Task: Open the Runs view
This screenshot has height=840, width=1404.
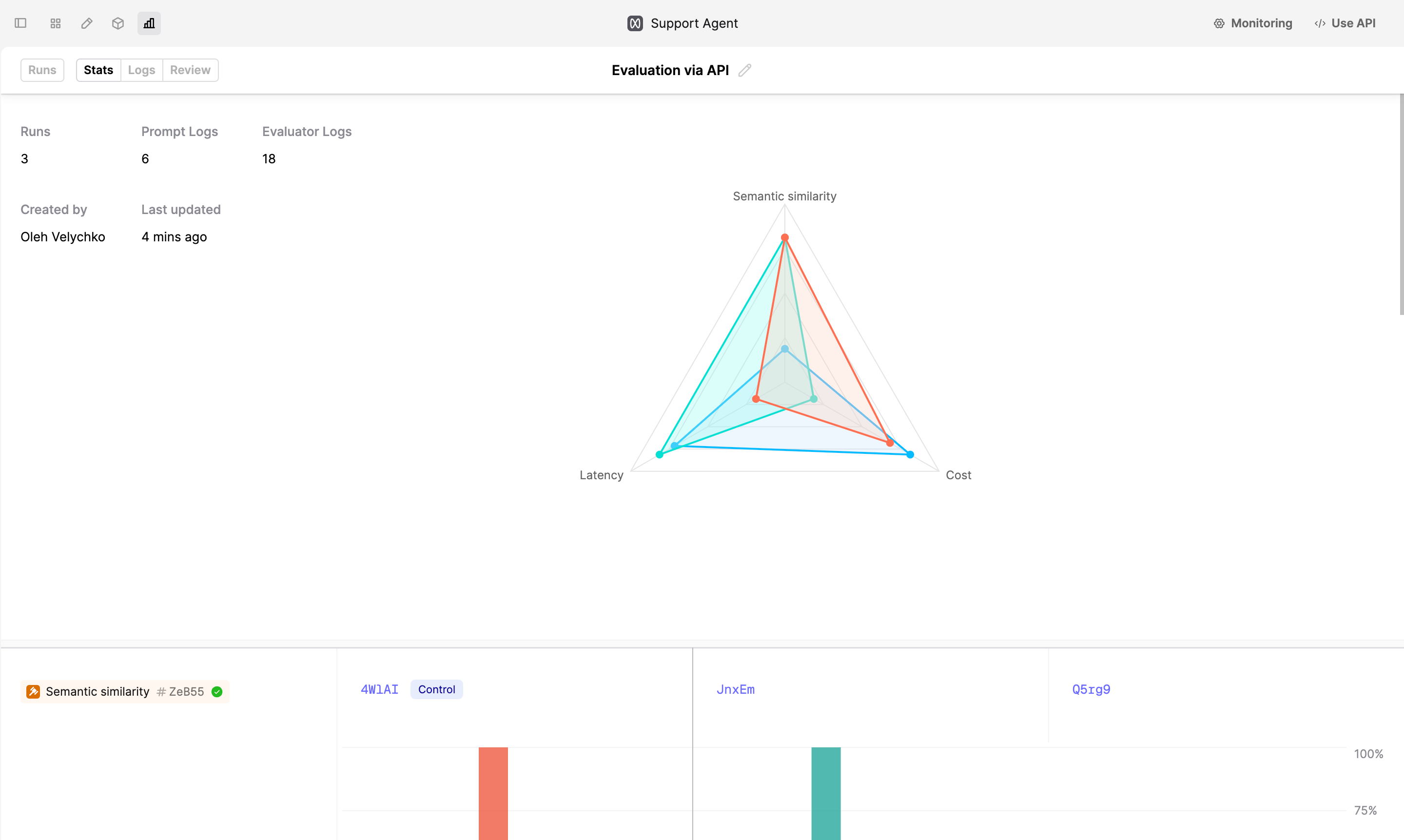Action: pyautogui.click(x=42, y=70)
